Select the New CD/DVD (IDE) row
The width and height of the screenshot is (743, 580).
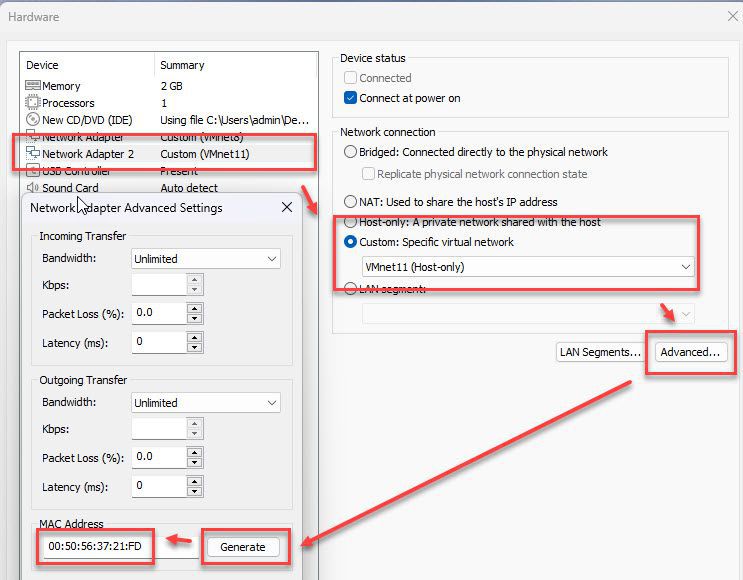(x=169, y=120)
